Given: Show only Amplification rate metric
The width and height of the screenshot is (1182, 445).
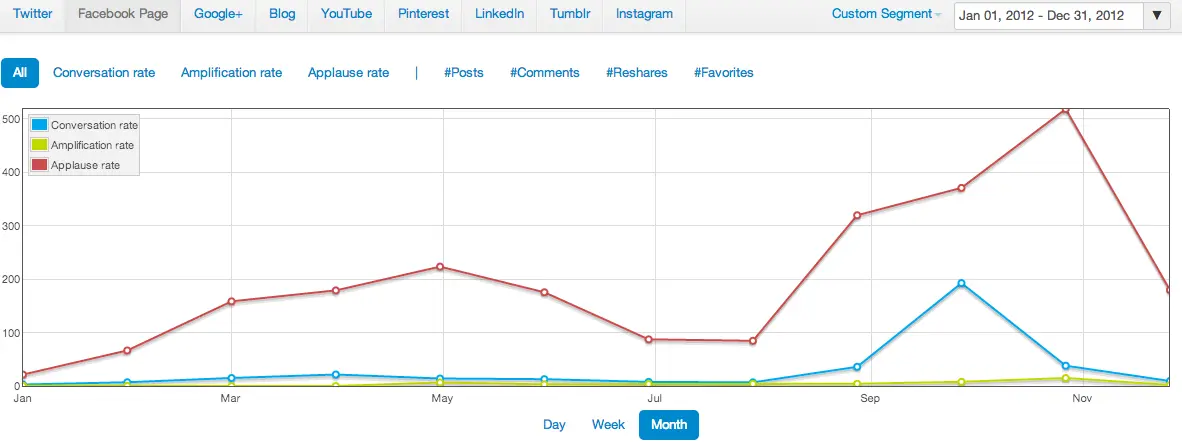Looking at the screenshot, I should click(231, 72).
